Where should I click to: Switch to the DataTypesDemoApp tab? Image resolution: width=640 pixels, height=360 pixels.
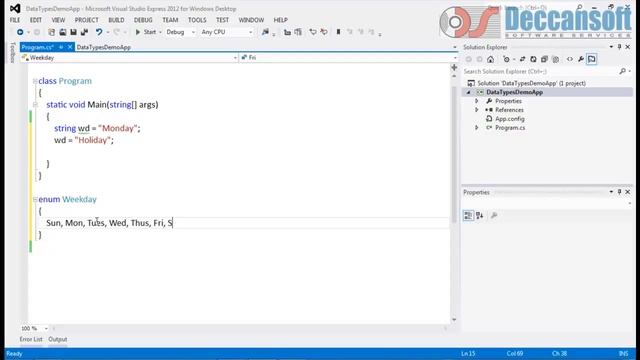[104, 47]
